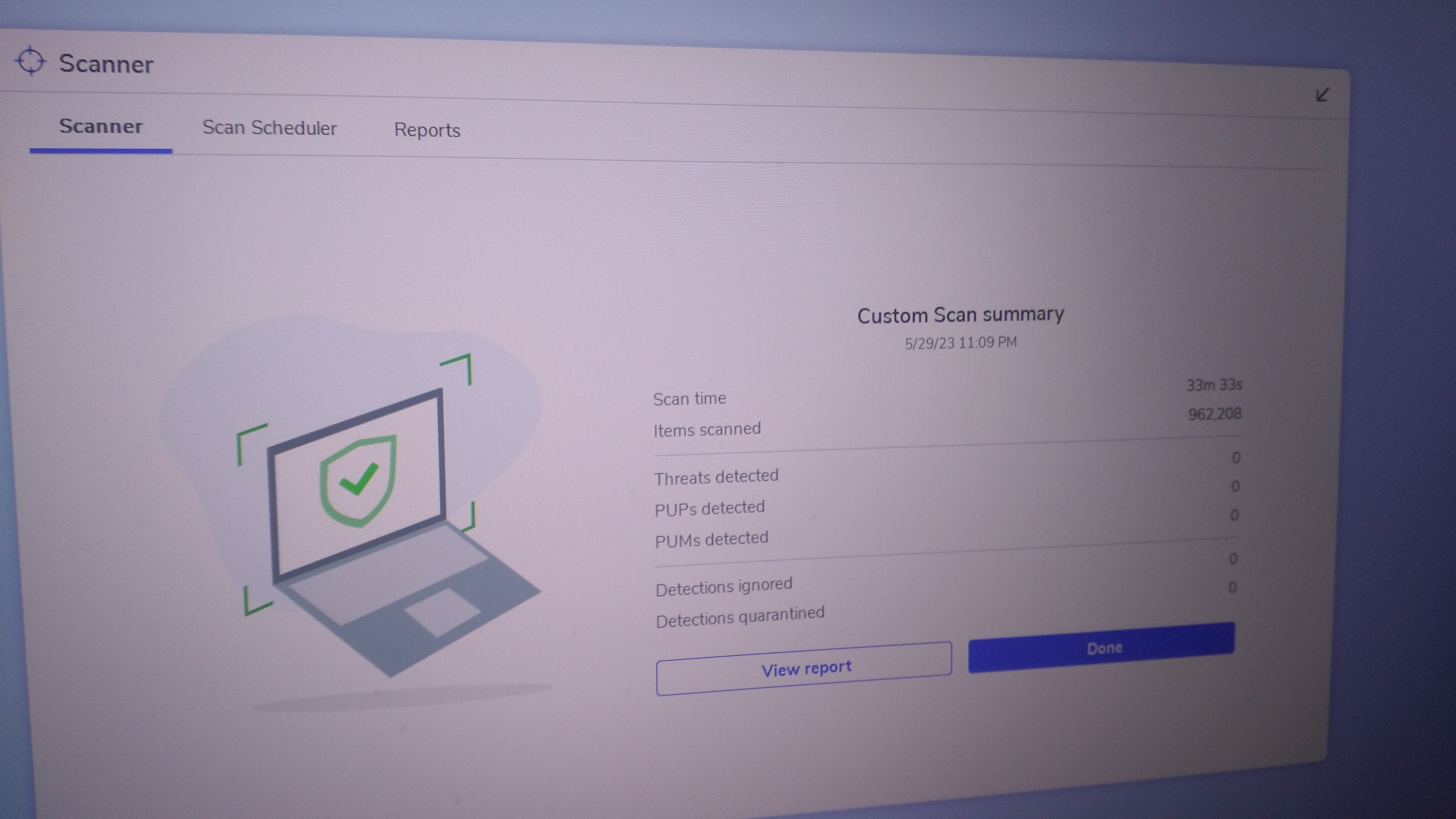Click the Detections quarantined label
The image size is (1456, 819).
tap(740, 617)
